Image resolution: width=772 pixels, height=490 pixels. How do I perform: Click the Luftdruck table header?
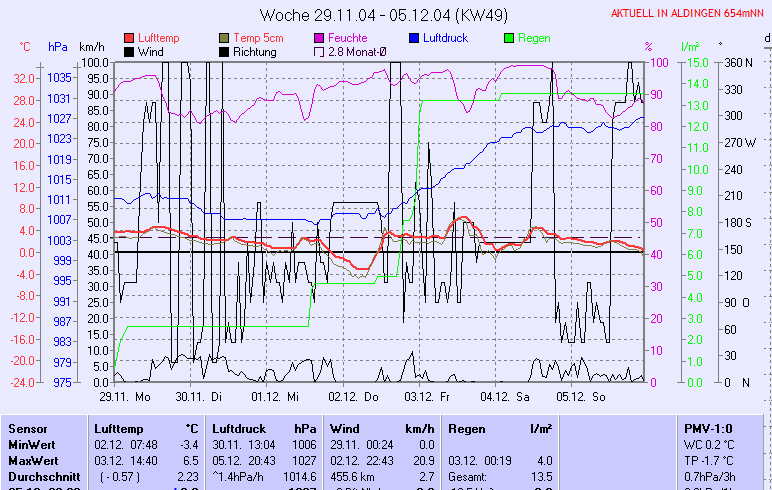coord(240,428)
